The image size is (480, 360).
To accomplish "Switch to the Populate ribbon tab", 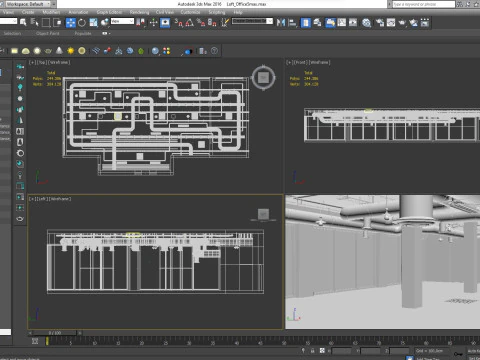I will pyautogui.click(x=83, y=33).
